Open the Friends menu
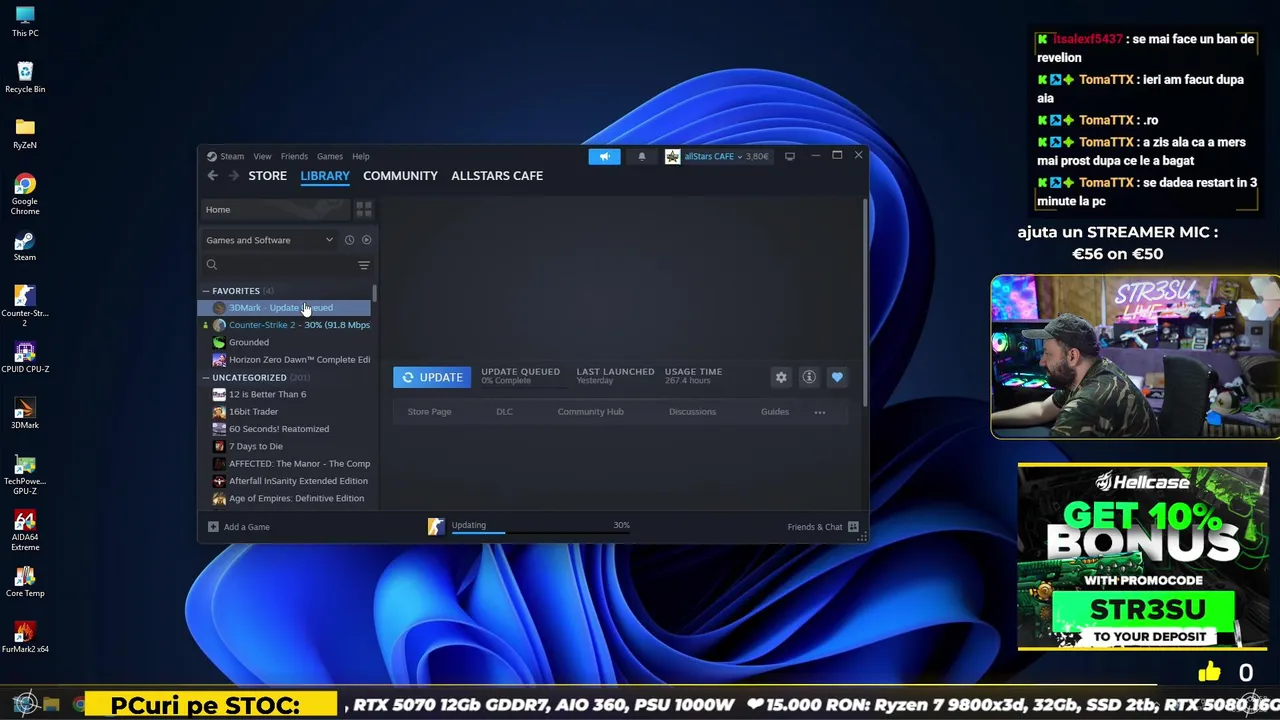This screenshot has width=1280, height=720. tap(294, 156)
